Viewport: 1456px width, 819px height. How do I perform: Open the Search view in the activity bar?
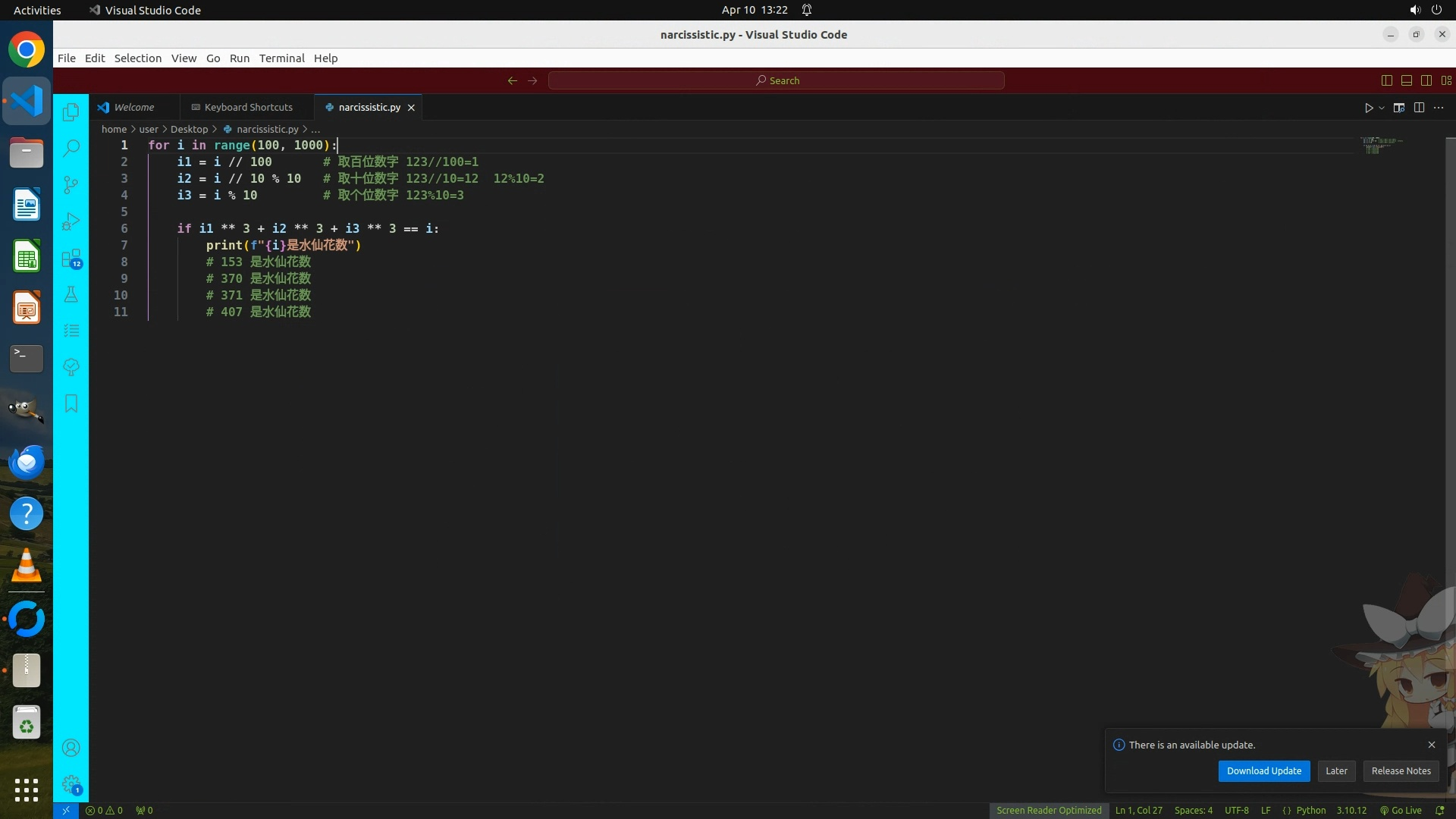click(71, 149)
